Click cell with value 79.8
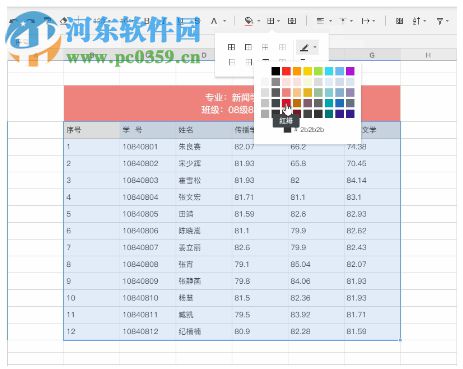The width and height of the screenshot is (463, 369). tap(260, 281)
